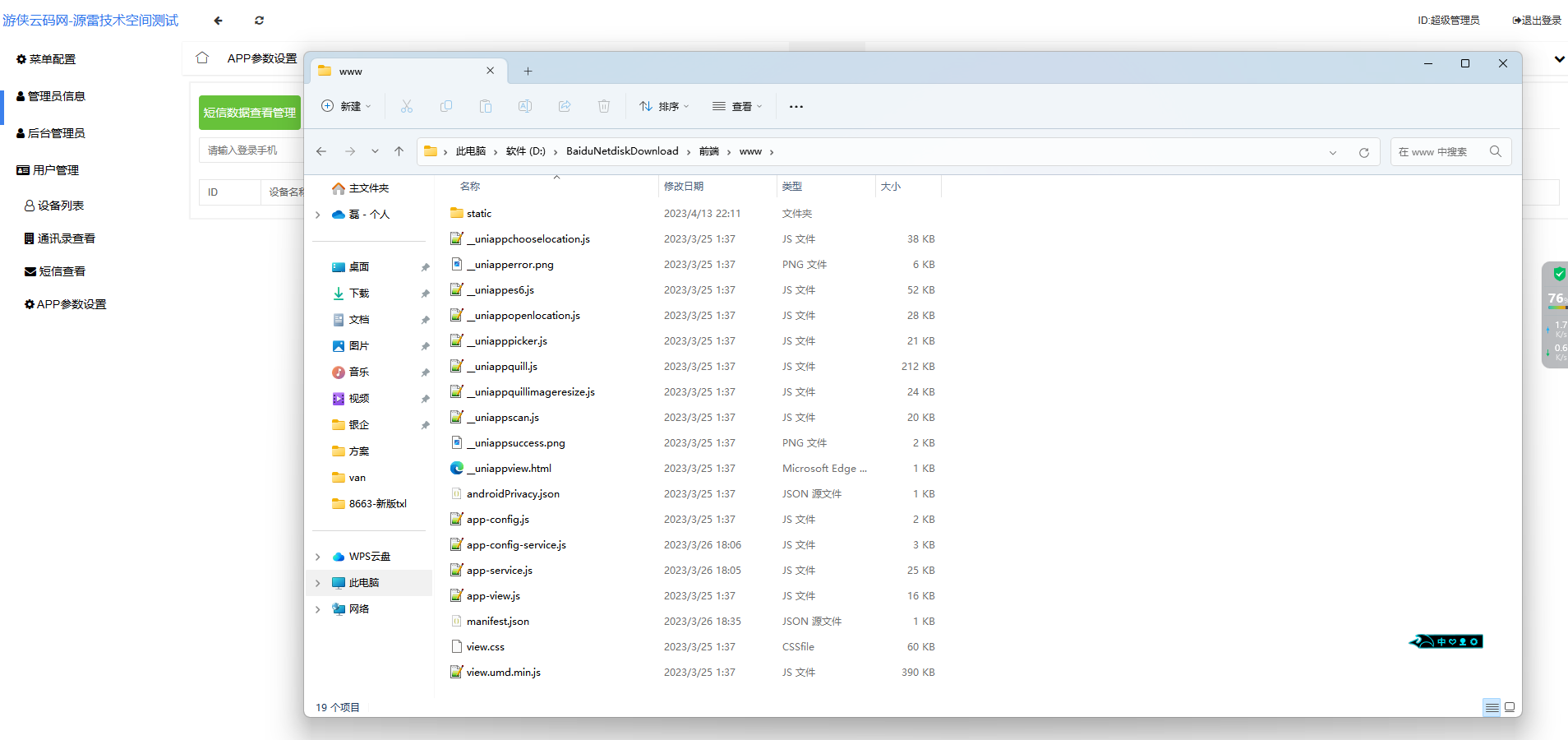Open the 排序 sort dropdown

pyautogui.click(x=665, y=106)
